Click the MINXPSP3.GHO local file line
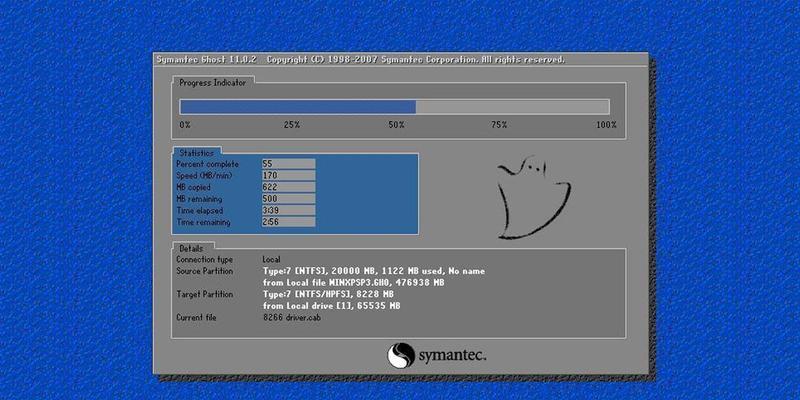 (x=354, y=283)
